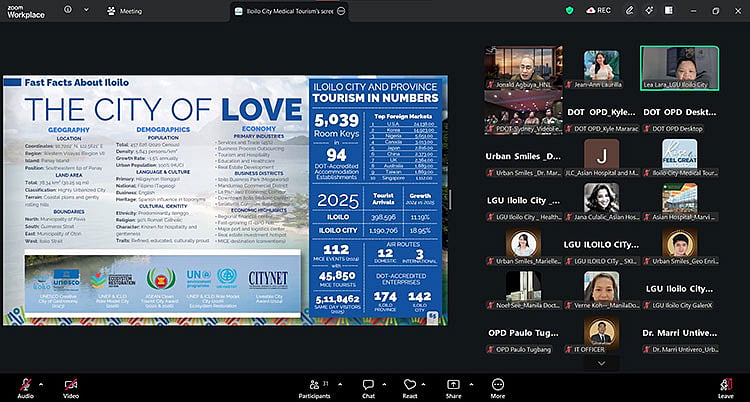750x402 pixels.
Task: Click the 'DEMOGRAPHICS' heading on slide
Action: pos(163,130)
